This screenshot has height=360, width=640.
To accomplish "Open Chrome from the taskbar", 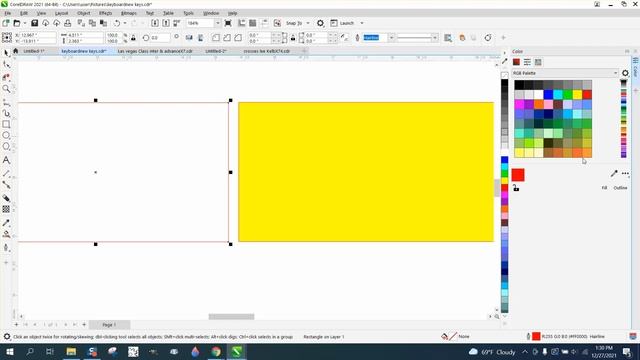I will tap(216, 352).
